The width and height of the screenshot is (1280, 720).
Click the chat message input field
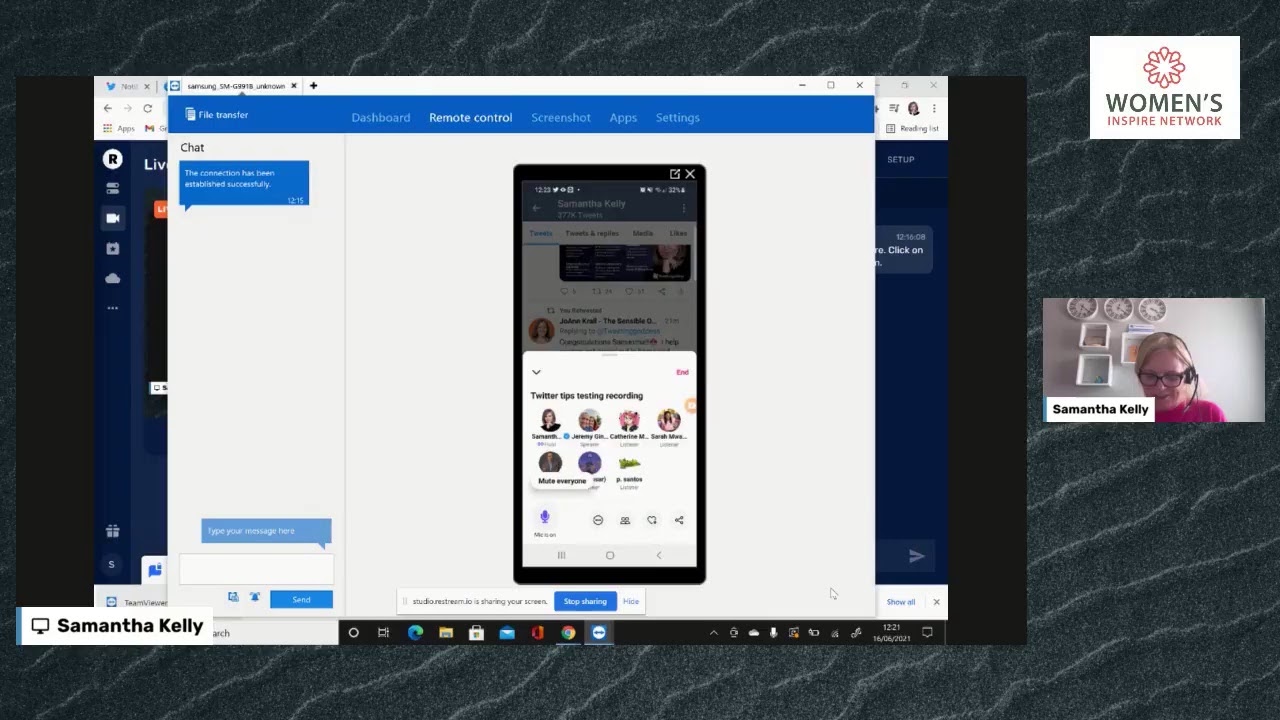click(256, 569)
